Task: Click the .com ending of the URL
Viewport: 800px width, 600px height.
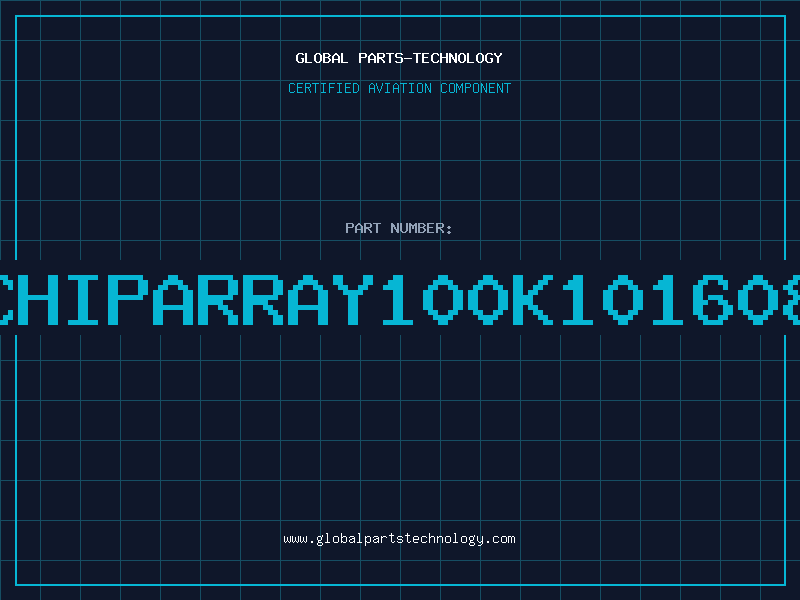Action: point(500,539)
